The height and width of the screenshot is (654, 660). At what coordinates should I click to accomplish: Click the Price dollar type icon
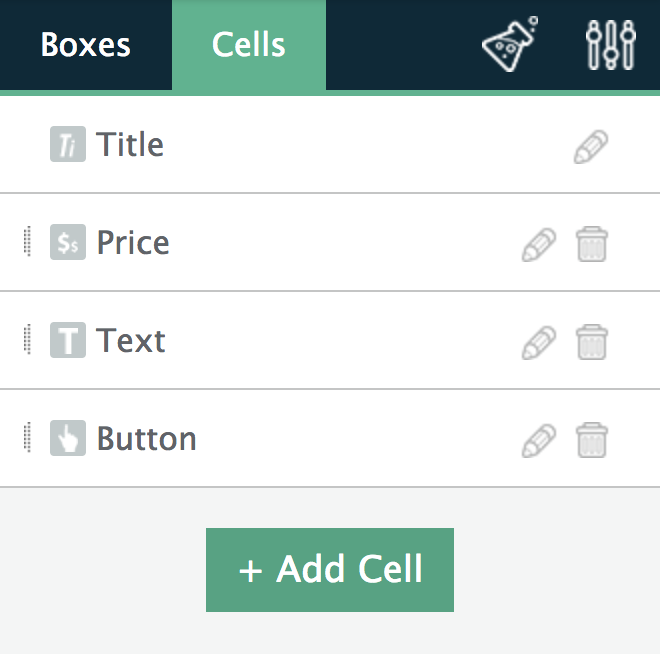pyautogui.click(x=68, y=242)
